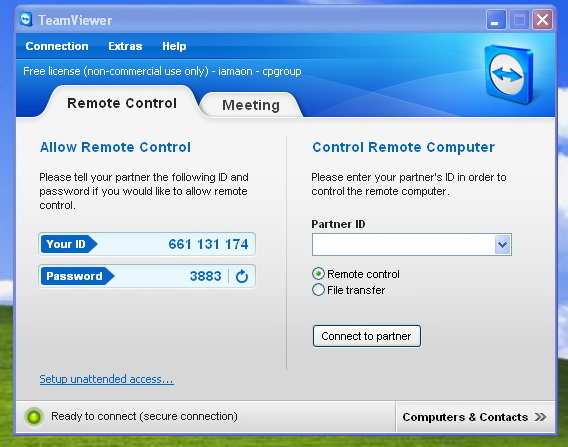
Task: Select the Remote Control tab
Action: coord(122,103)
